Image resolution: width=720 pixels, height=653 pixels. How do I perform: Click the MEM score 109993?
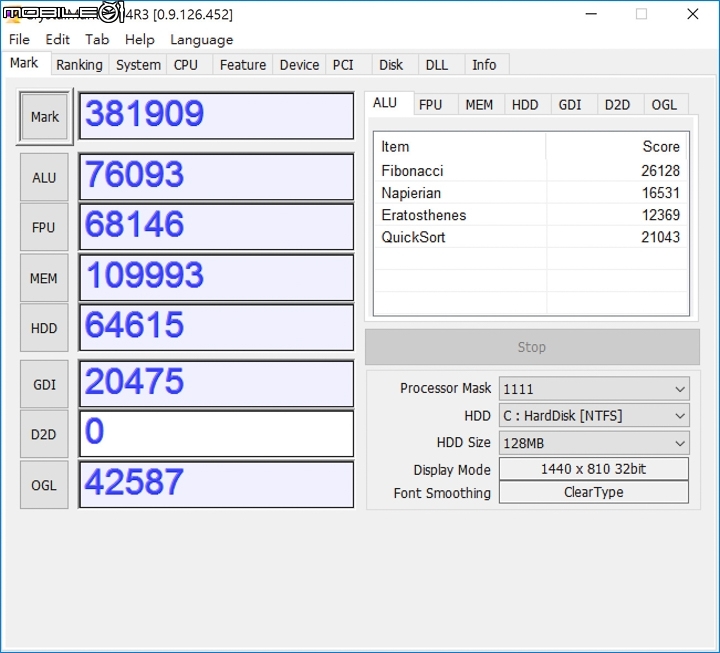click(x=216, y=277)
